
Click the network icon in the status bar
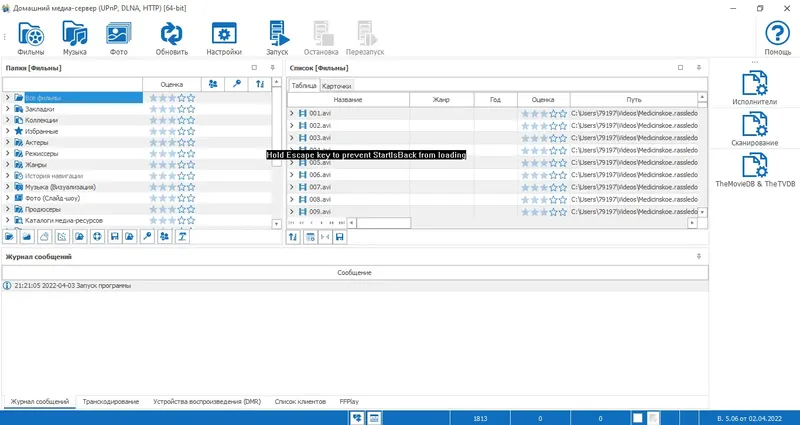[357, 418]
